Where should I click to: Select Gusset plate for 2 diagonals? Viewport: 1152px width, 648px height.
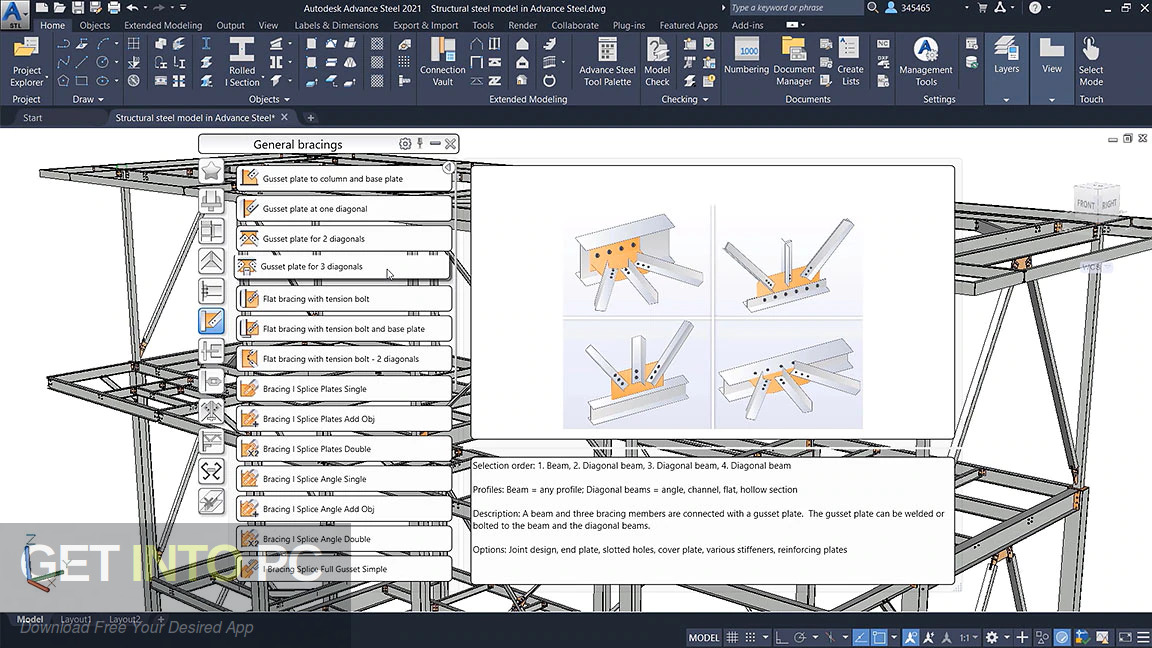[x=344, y=239]
